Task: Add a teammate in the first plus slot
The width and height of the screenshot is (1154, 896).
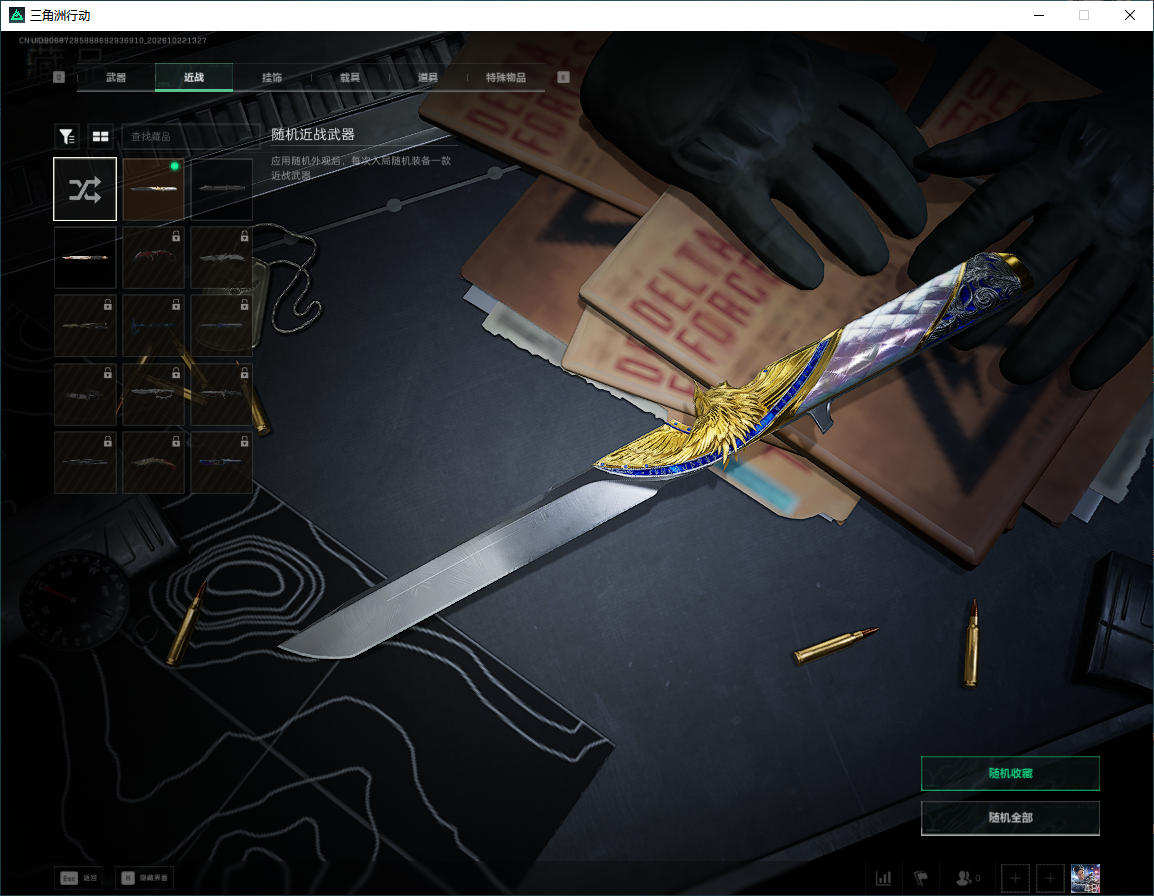Action: 1015,878
